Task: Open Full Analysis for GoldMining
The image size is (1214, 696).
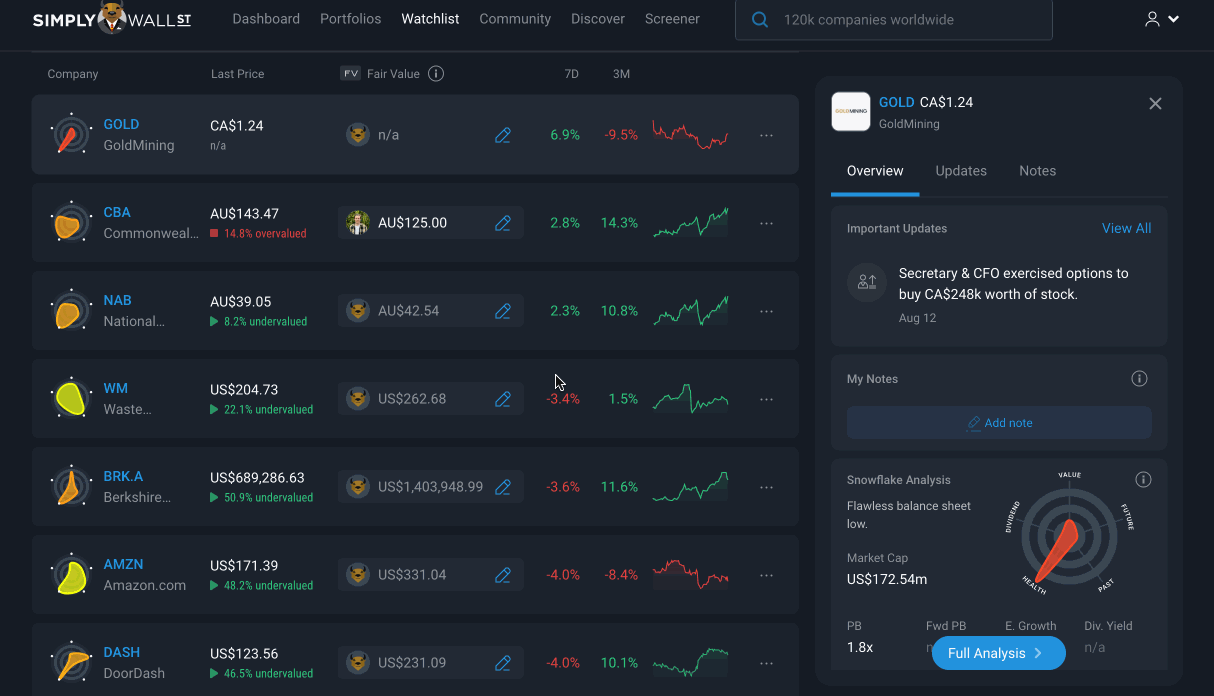Action: coord(998,653)
